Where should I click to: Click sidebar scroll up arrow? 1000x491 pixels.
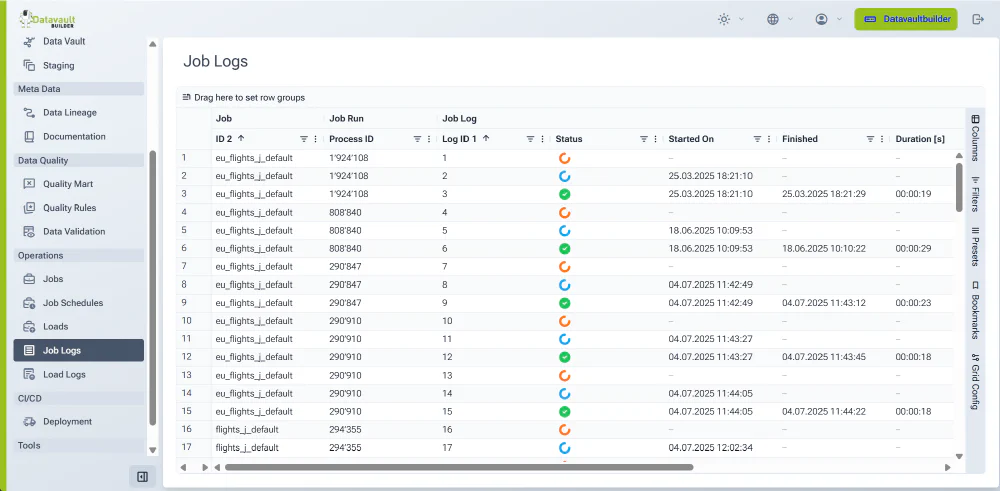[152, 44]
